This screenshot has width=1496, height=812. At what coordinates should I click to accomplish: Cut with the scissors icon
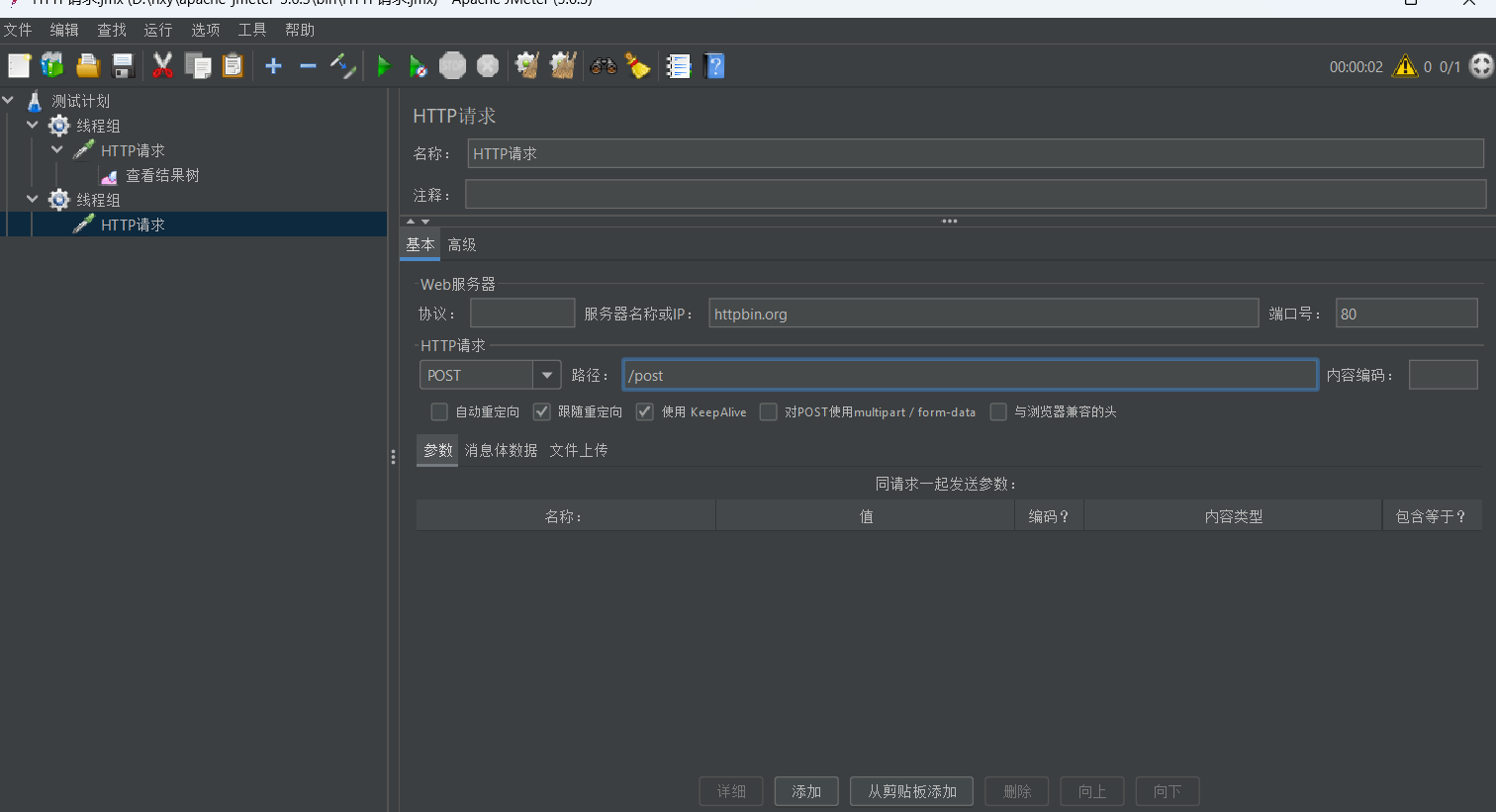(x=162, y=66)
